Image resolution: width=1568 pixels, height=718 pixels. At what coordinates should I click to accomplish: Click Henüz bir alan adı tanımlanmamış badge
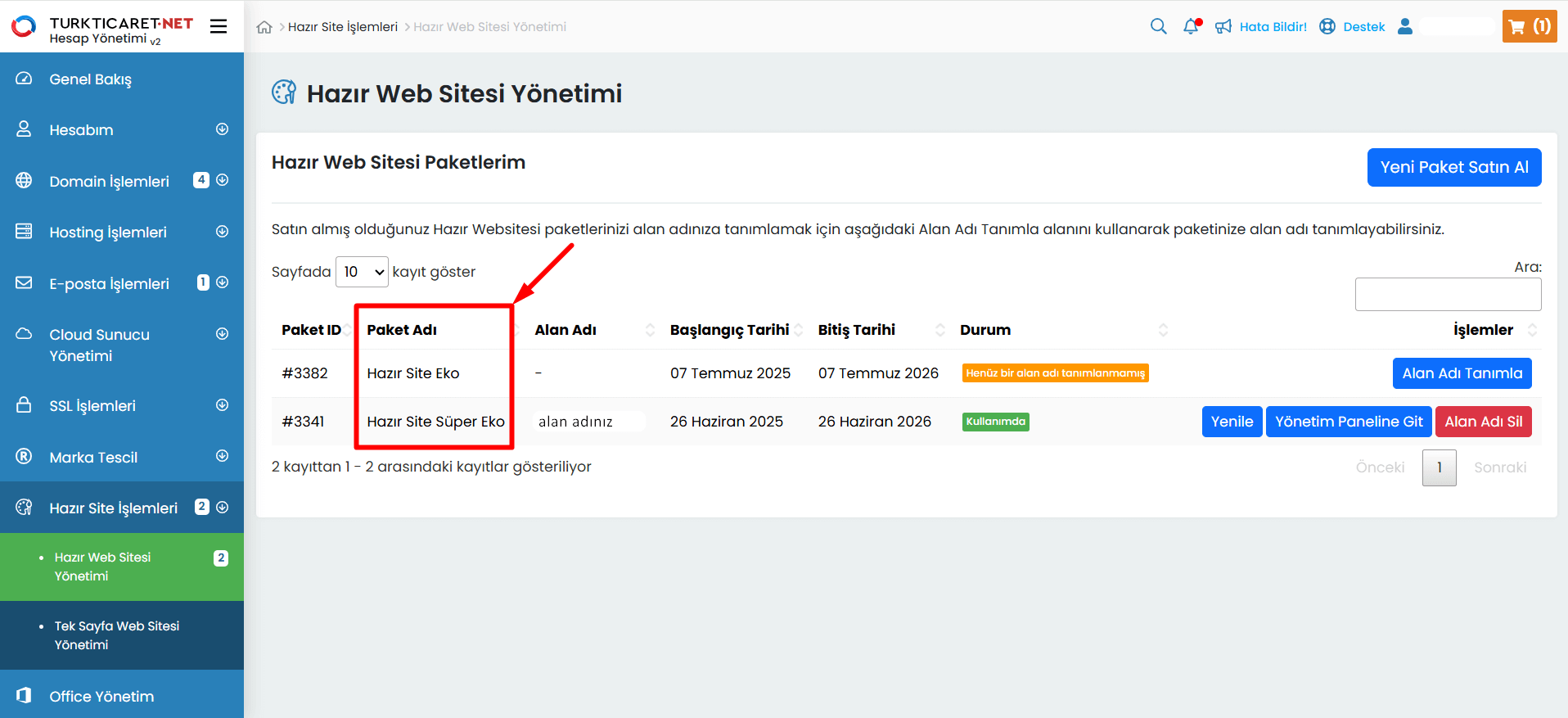coord(1056,373)
